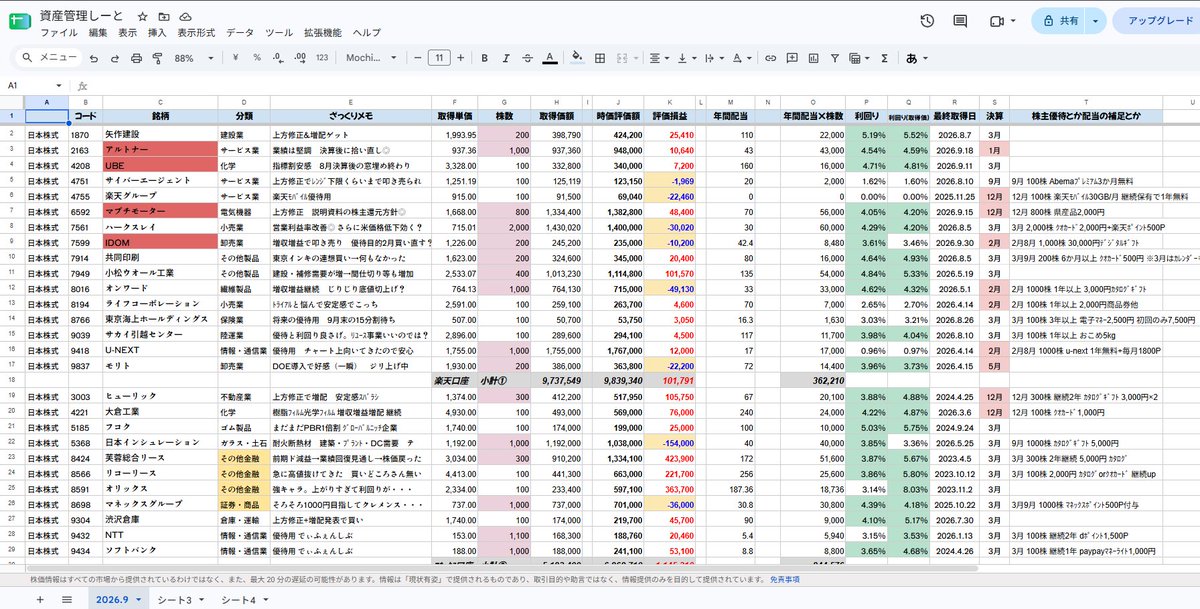Toggle italic formatting

click(505, 58)
